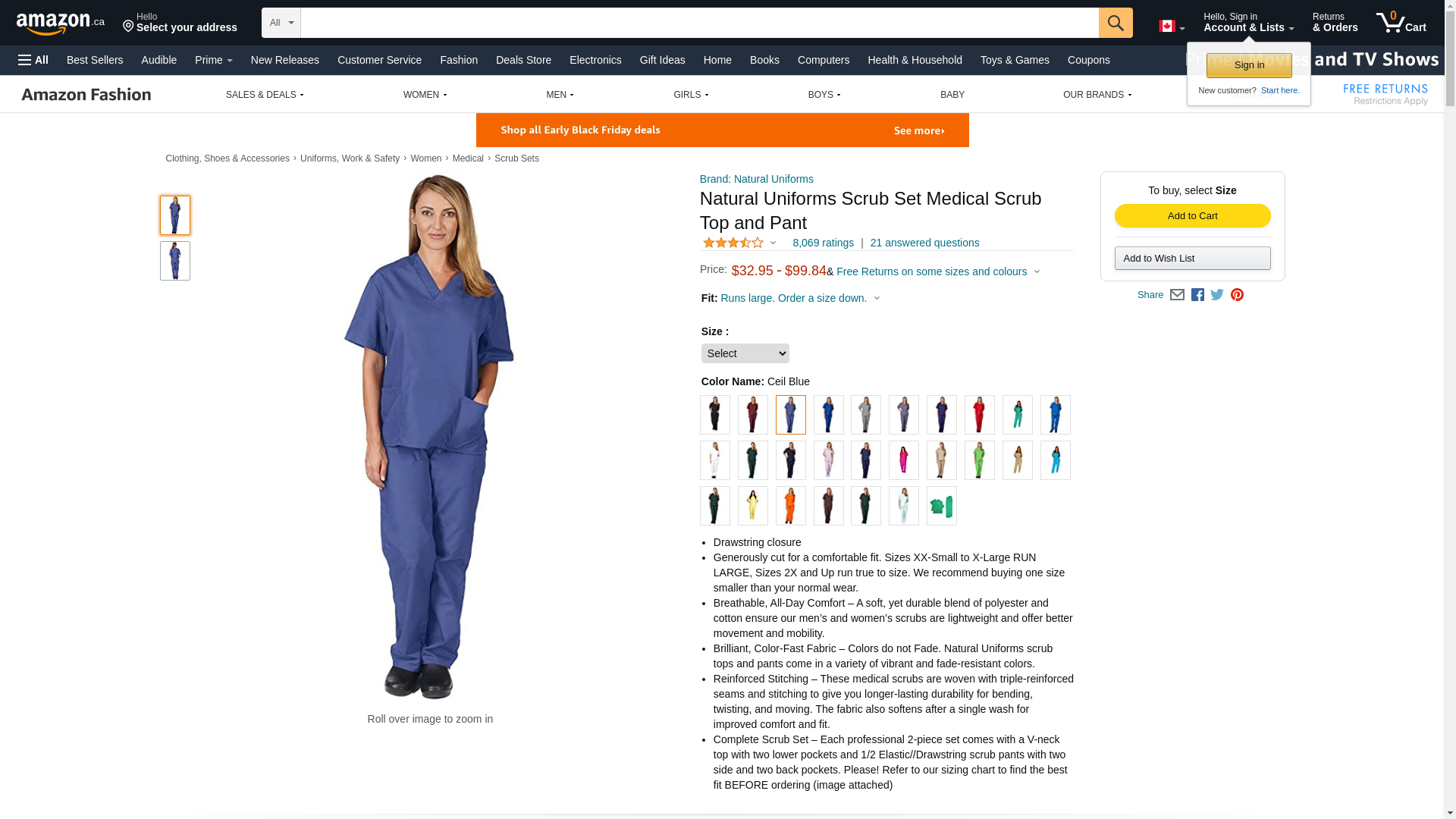Share the product on Pinterest
The width and height of the screenshot is (1456, 819).
(x=1237, y=295)
